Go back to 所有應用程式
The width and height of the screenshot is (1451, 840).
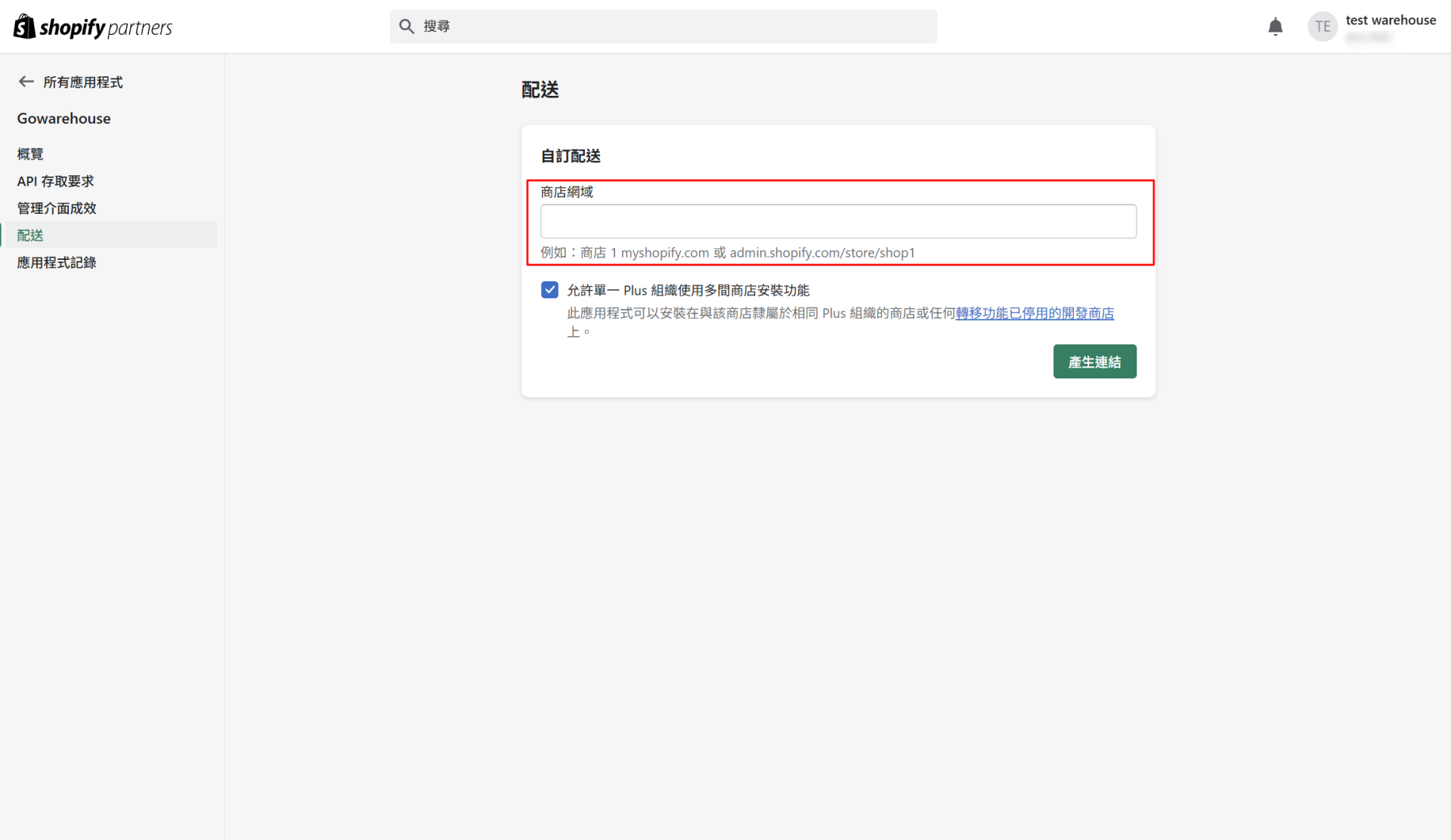click(82, 82)
